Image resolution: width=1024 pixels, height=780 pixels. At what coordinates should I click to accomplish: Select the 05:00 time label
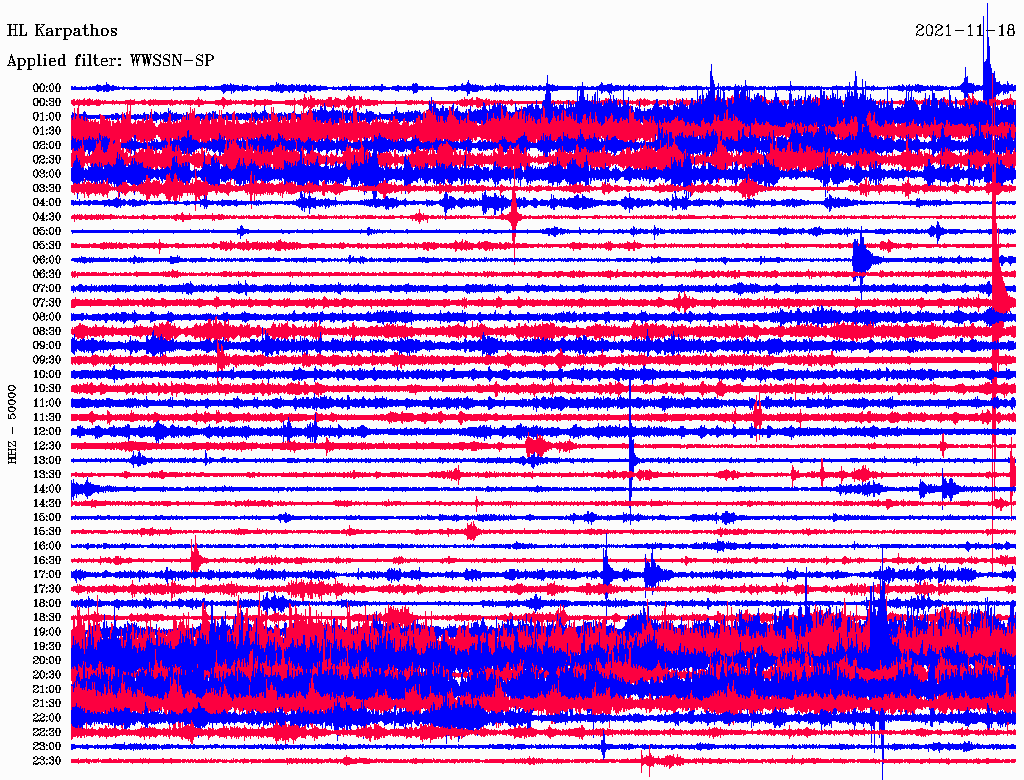coord(47,231)
